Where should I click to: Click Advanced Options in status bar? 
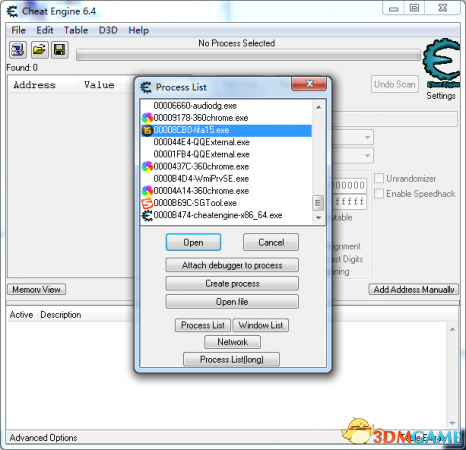43,438
